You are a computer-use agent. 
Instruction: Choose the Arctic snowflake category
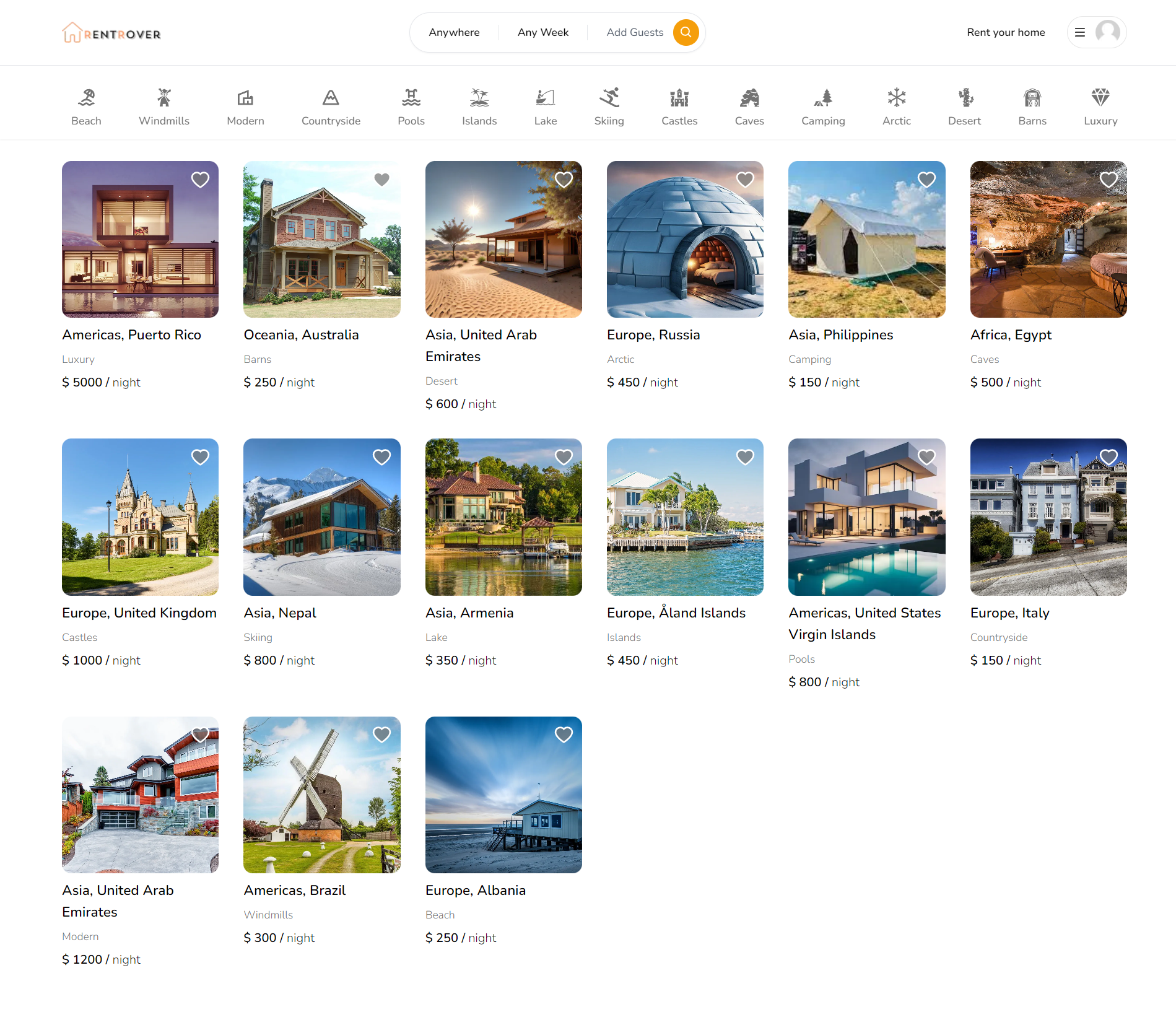(896, 107)
